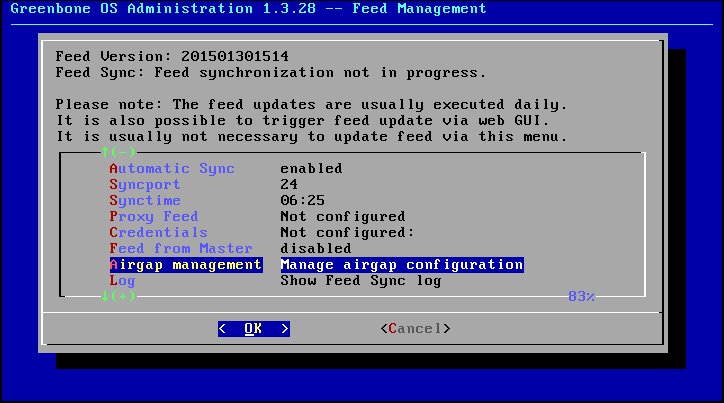Click the OK button
The width and height of the screenshot is (724, 403).
(253, 329)
